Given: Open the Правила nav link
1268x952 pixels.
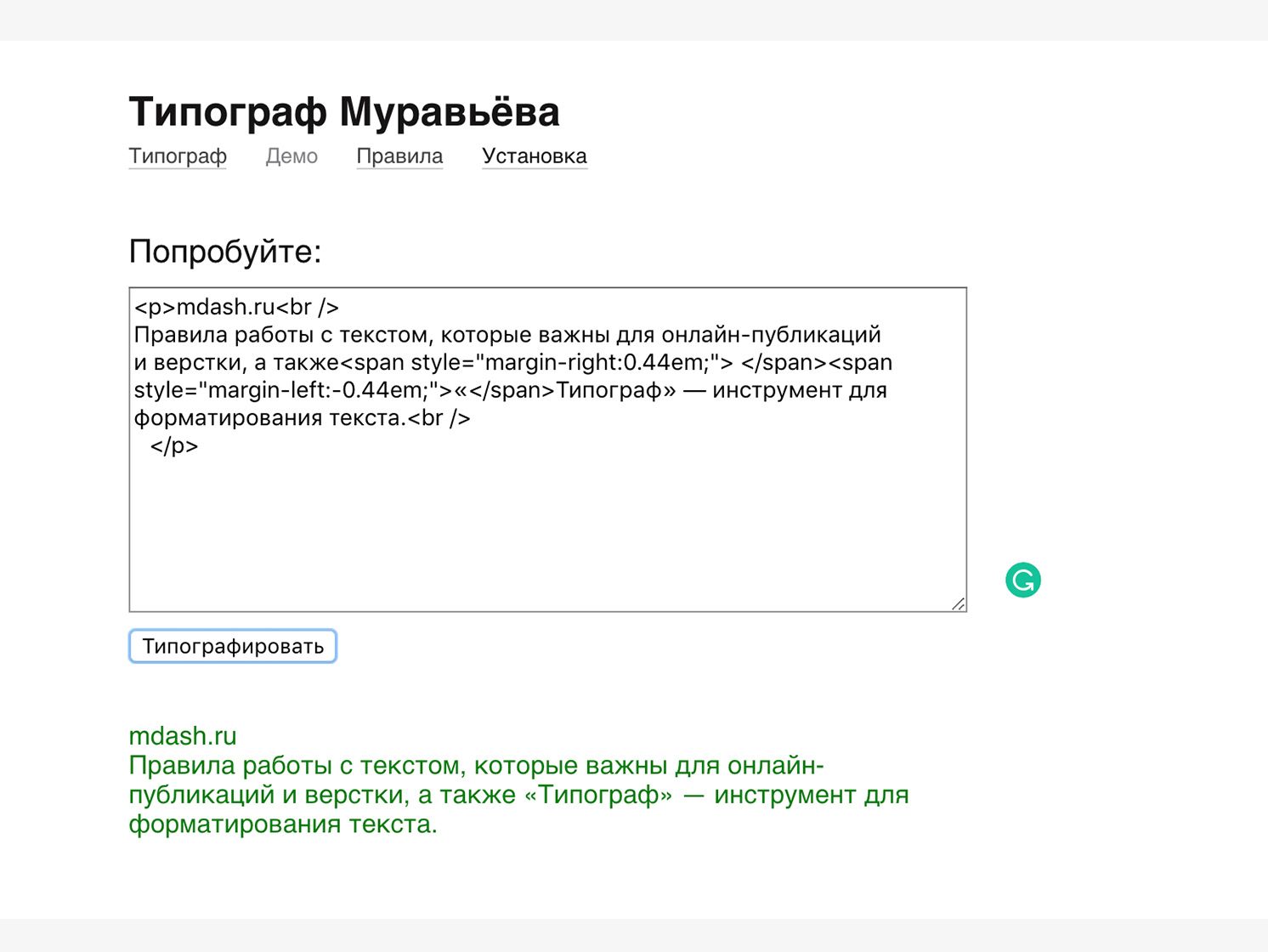Looking at the screenshot, I should (x=399, y=156).
